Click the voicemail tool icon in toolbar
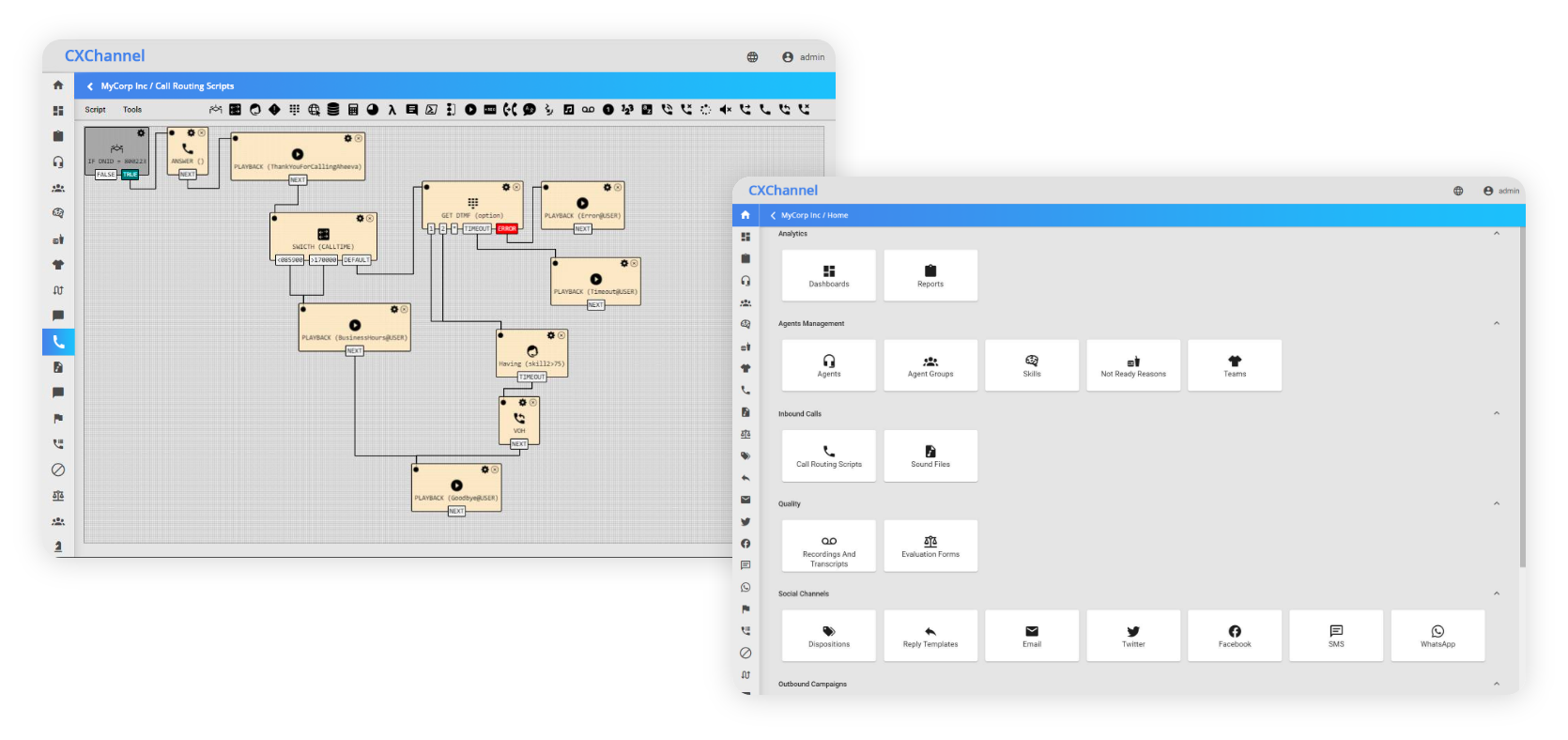This screenshot has height=740, width=1568. point(588,110)
